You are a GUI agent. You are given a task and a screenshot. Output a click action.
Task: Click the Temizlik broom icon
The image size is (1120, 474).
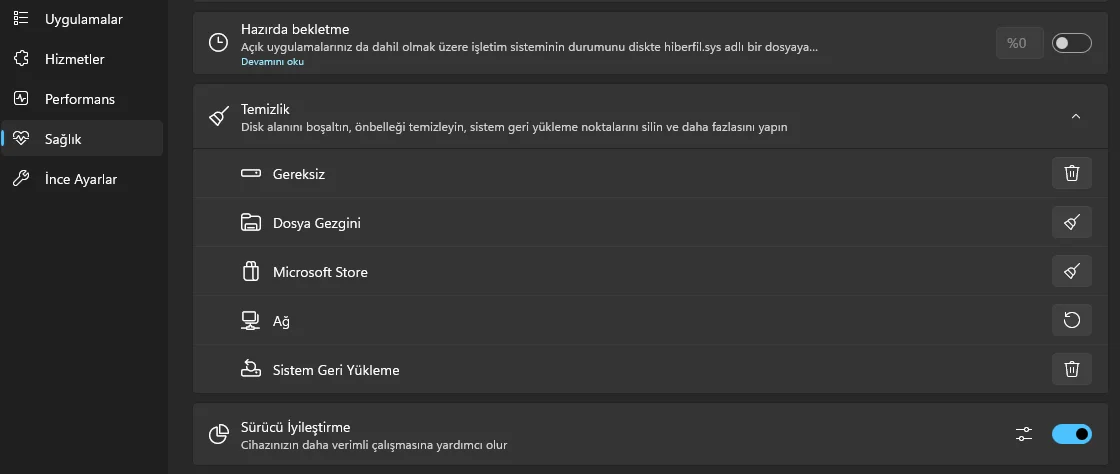point(218,117)
